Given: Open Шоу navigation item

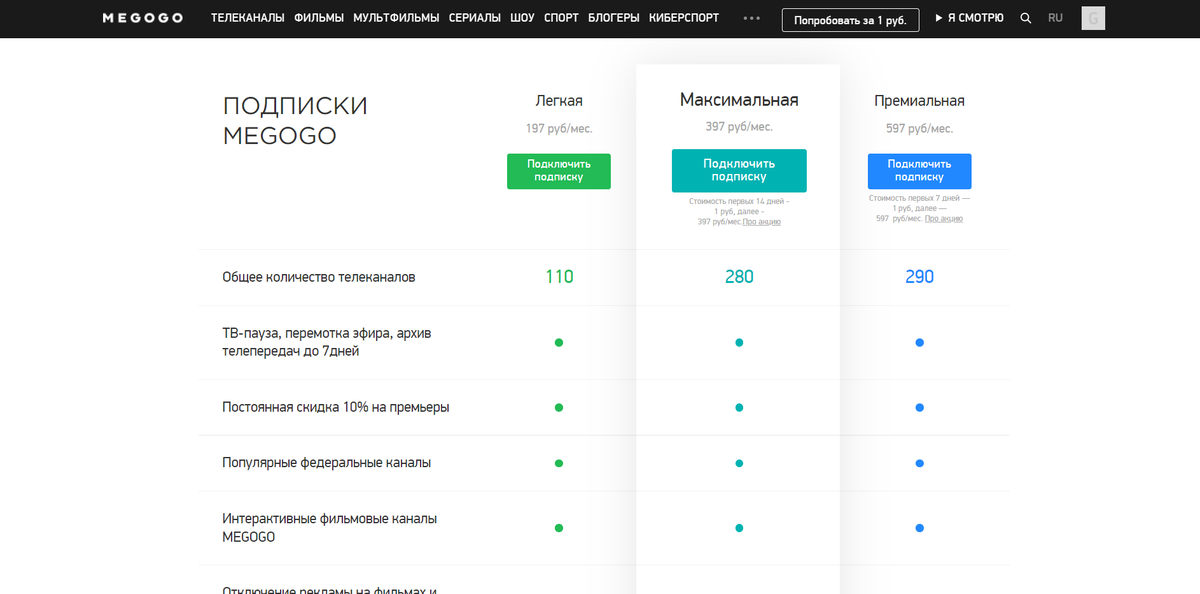Looking at the screenshot, I should click(x=522, y=18).
